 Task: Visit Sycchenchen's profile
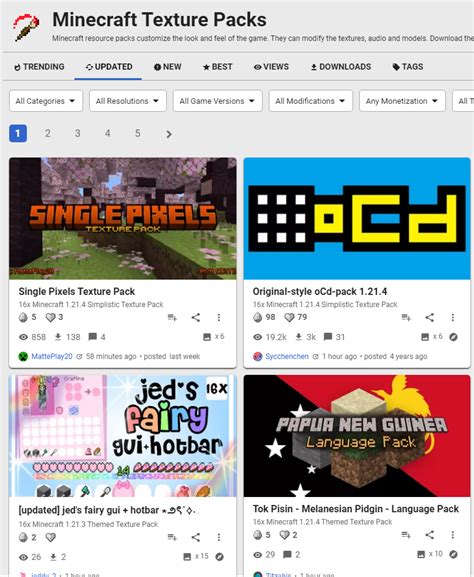(287, 356)
